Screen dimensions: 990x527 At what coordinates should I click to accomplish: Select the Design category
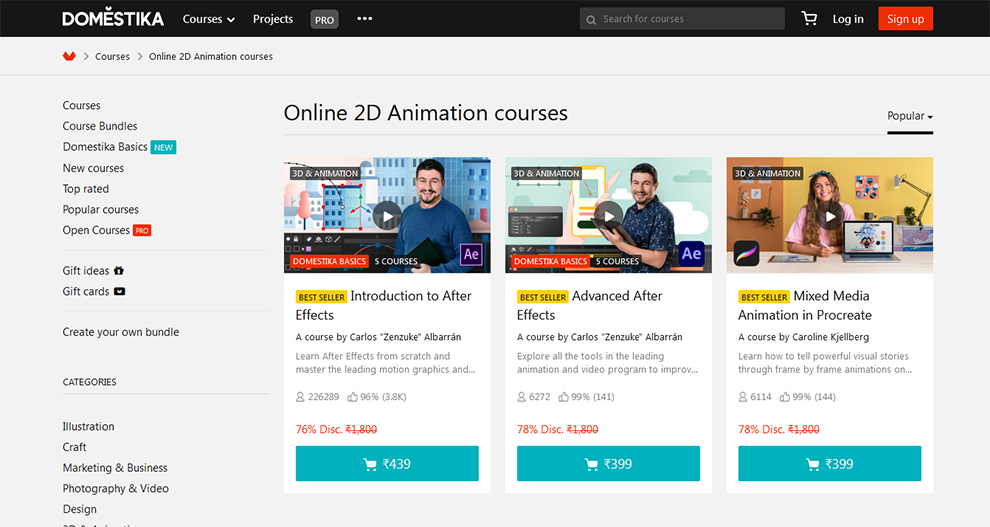(x=80, y=509)
